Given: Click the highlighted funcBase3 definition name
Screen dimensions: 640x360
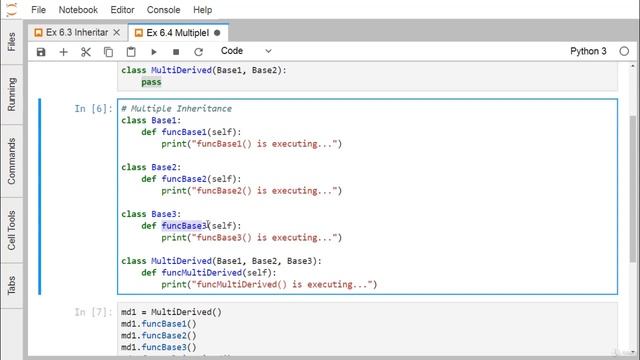Looking at the screenshot, I should click(x=184, y=226).
